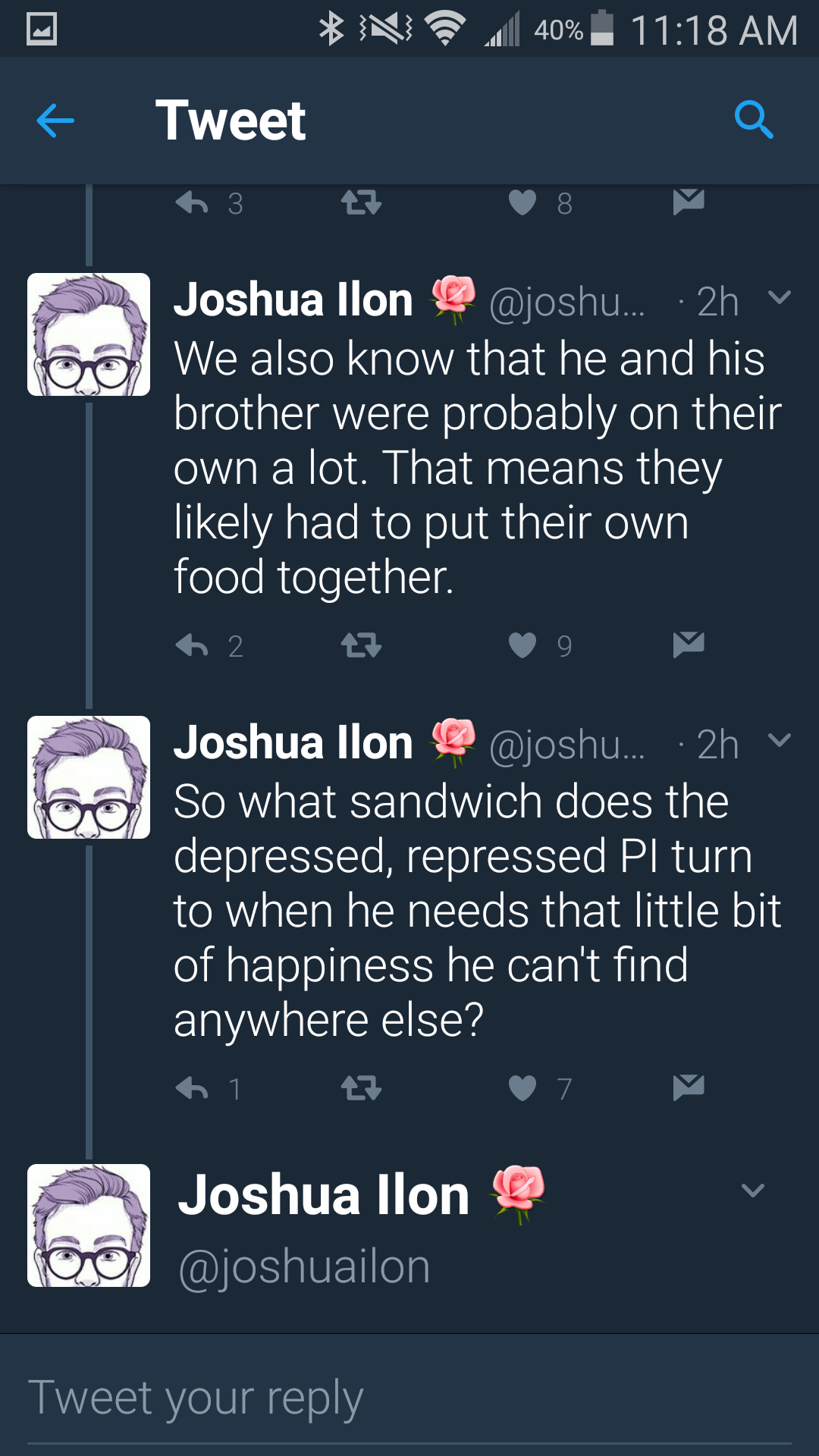Open the @joshuailon profile handle
The height and width of the screenshot is (1456, 819).
(304, 1267)
